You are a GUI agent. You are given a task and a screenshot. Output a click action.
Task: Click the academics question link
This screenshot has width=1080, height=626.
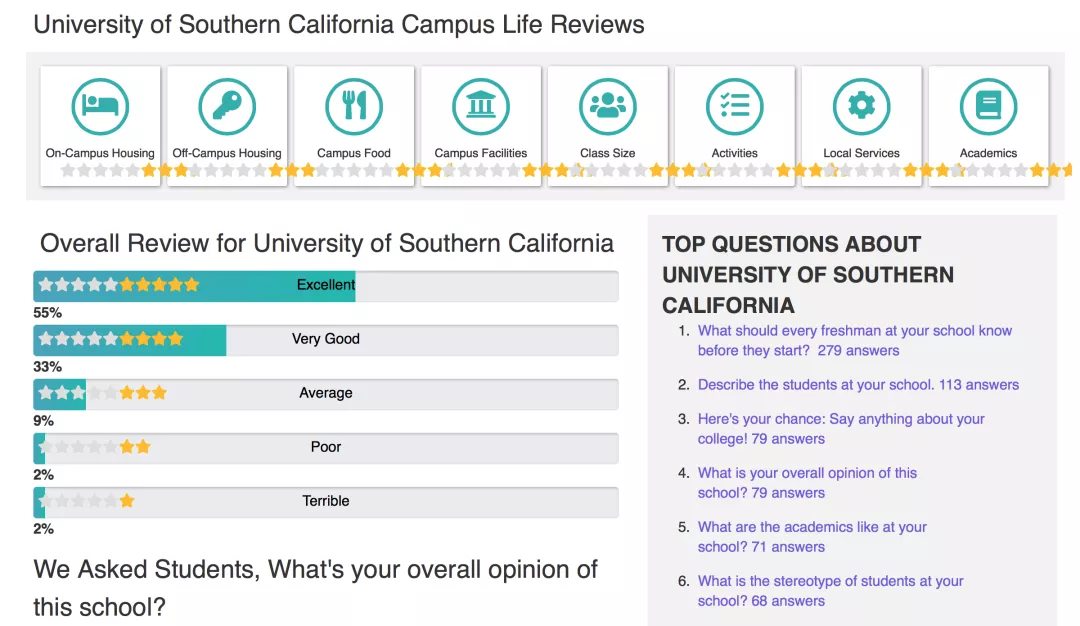click(812, 537)
